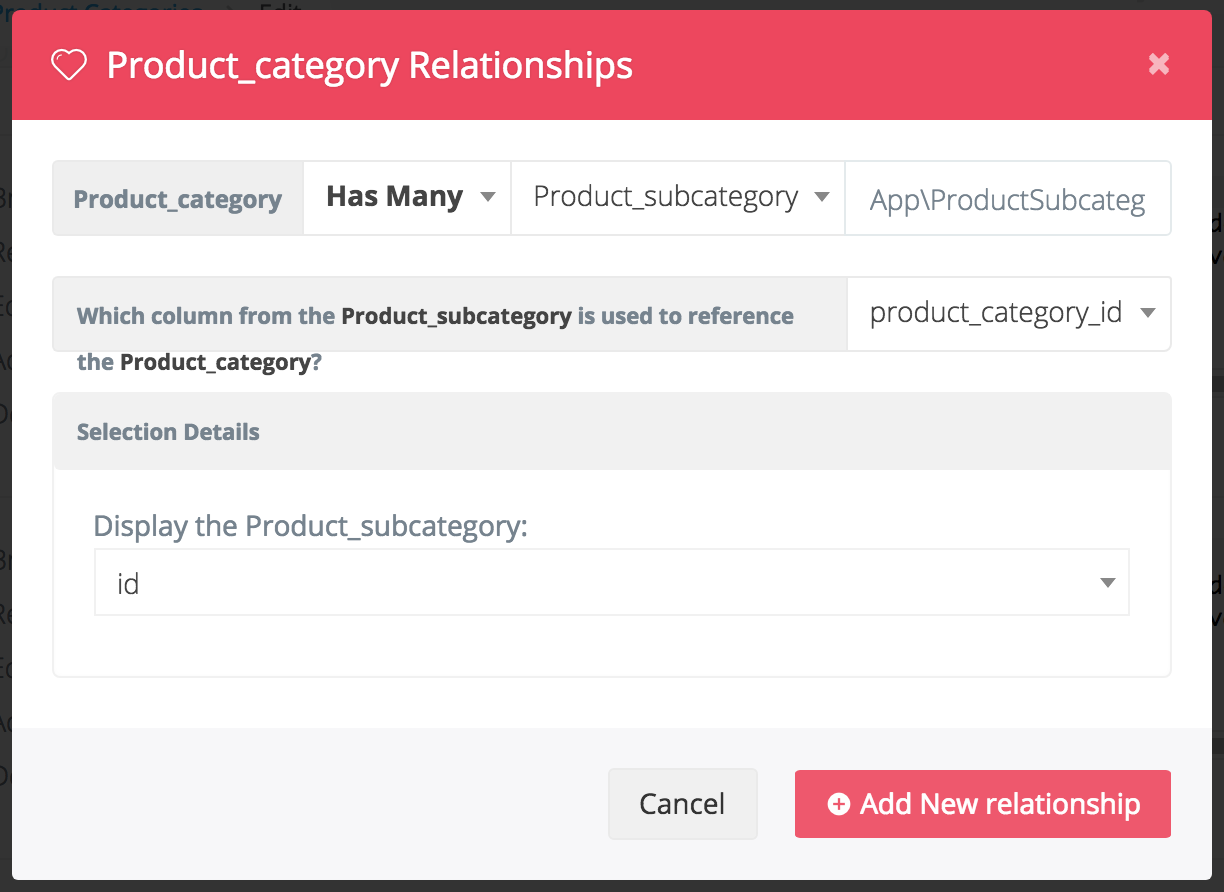Open the Product_subcategory model dropdown
Viewport: 1224px width, 892px height.
677,197
